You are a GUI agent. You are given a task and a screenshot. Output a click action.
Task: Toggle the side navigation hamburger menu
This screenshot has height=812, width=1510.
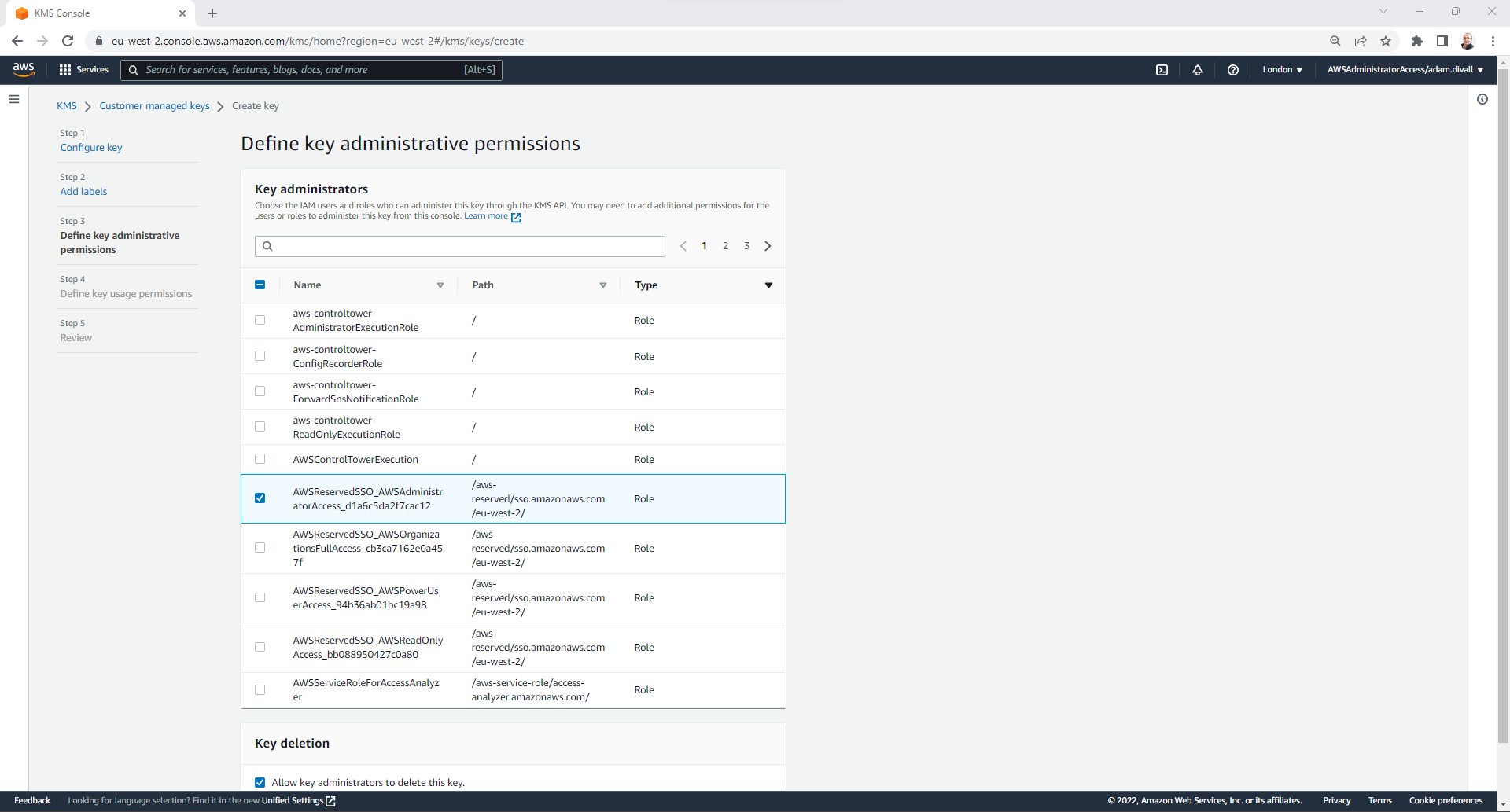coord(14,99)
